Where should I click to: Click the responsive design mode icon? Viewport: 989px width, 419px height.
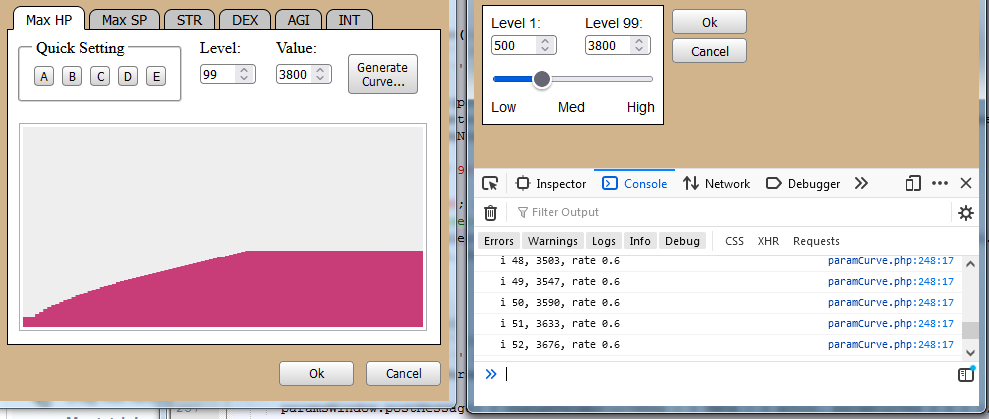(913, 183)
